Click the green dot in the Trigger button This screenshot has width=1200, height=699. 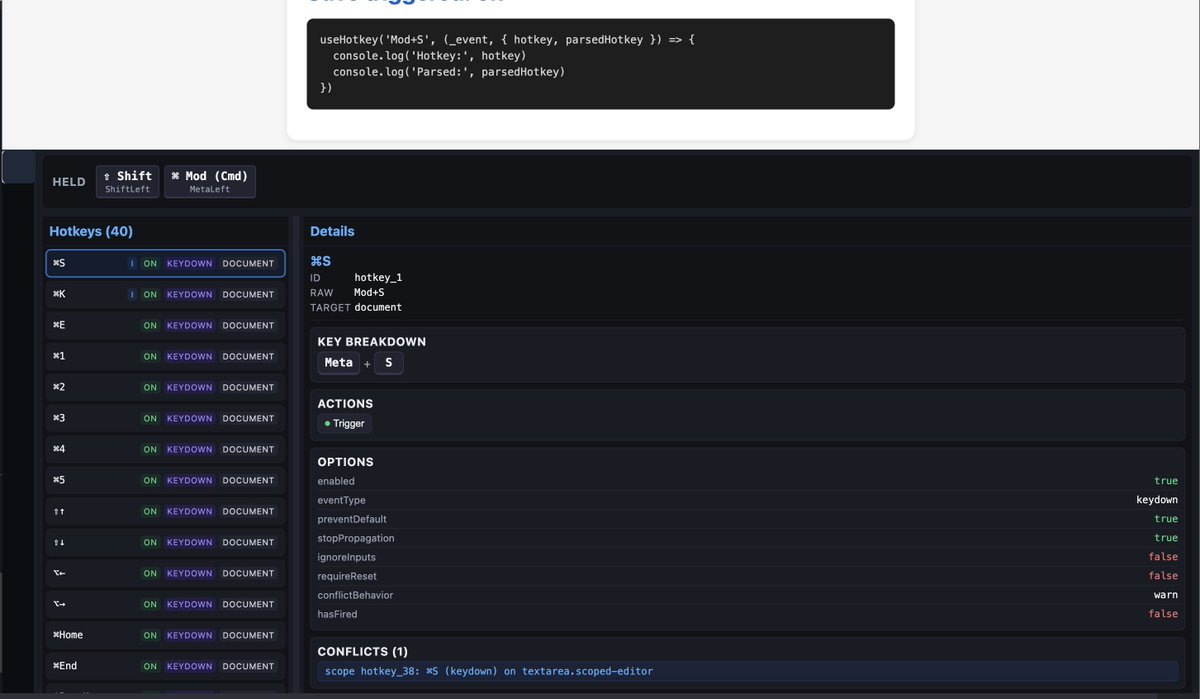point(327,424)
